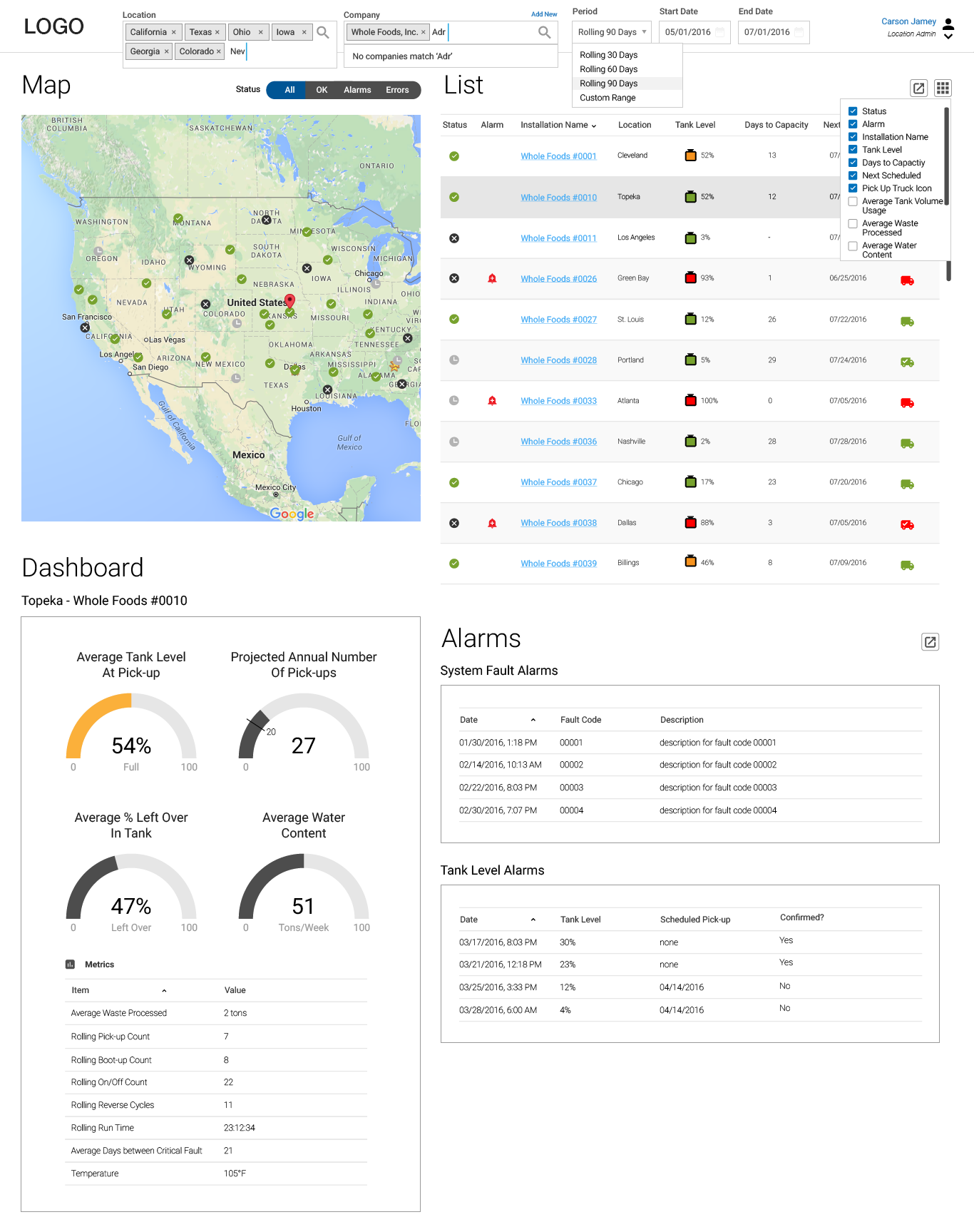Open the End Date calendar icon

(x=799, y=32)
